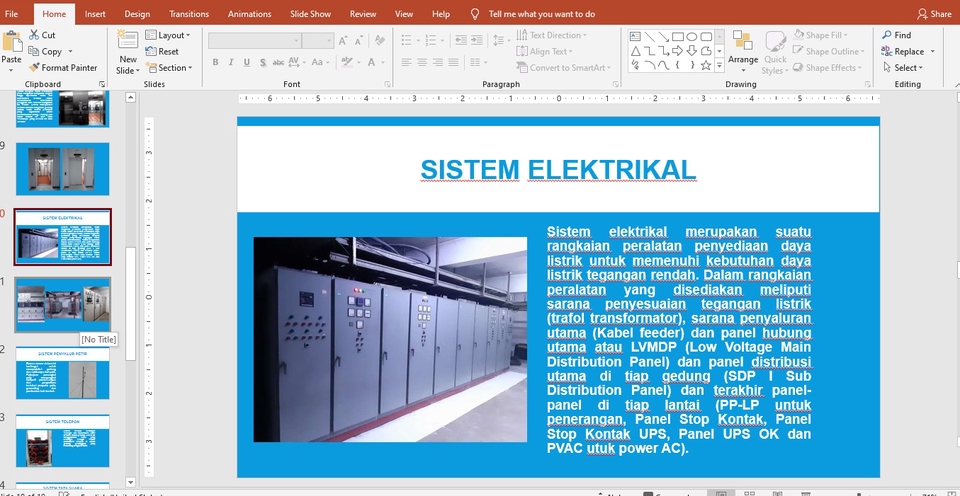Click Tell me what you want to do
This screenshot has height=496, width=960.
[x=541, y=13]
